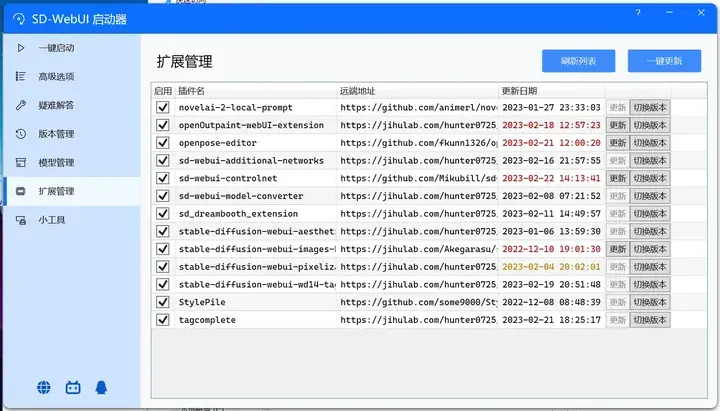
Task: Disable sd-webui-controlnet checkbox
Action: [163, 178]
